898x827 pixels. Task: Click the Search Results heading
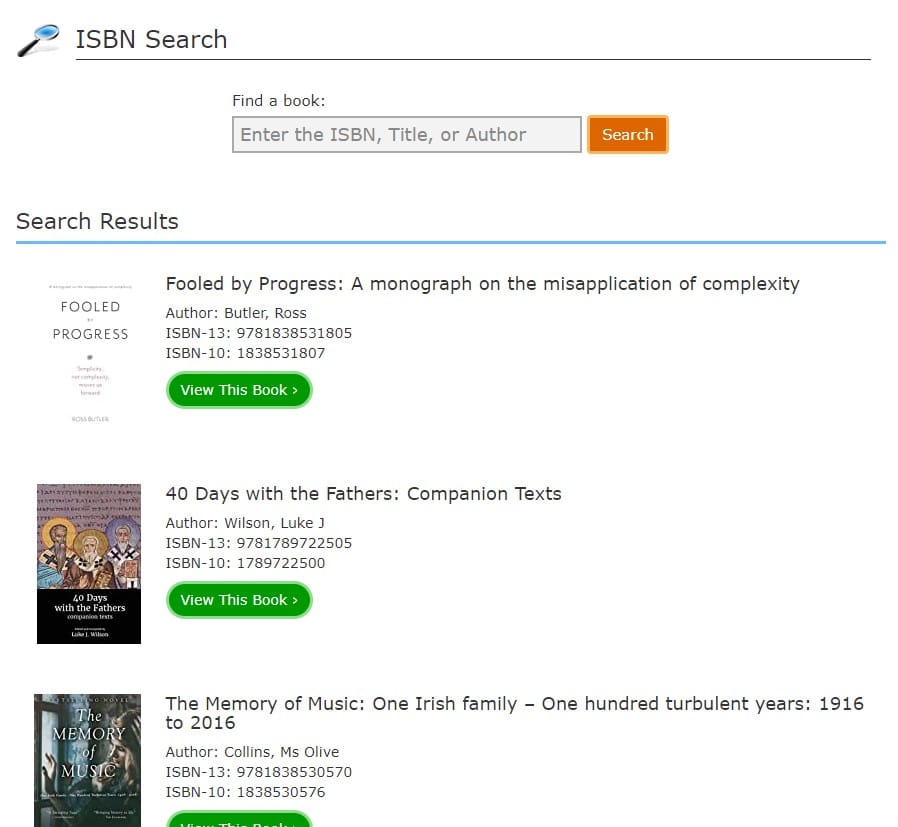pos(97,221)
